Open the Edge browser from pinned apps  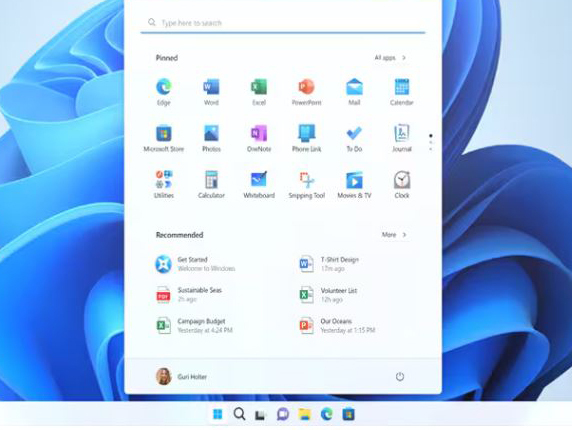[164, 92]
